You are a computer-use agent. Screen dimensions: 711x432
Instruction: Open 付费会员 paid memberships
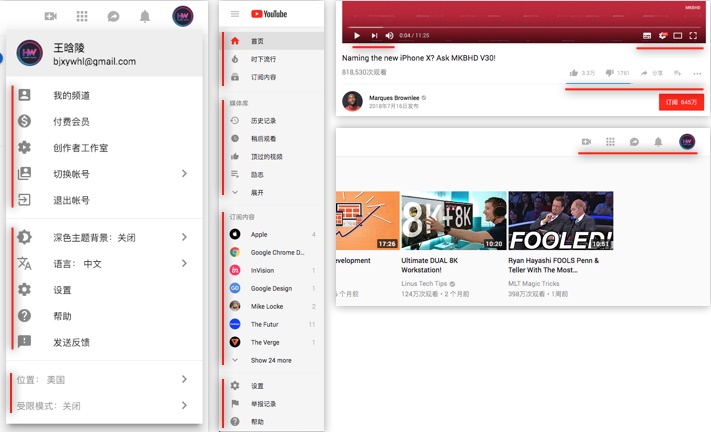104,121
